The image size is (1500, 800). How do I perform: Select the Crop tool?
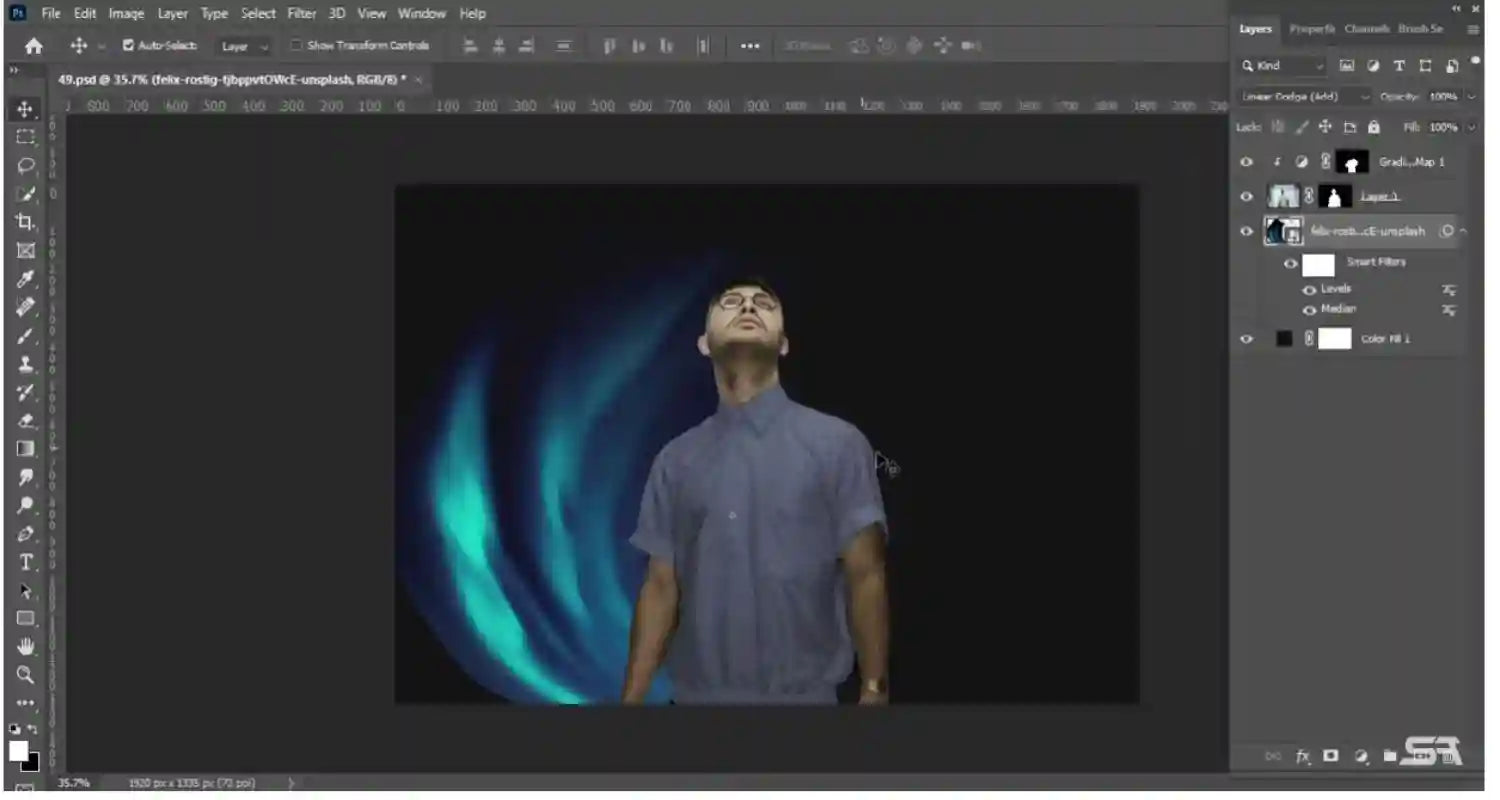pos(26,222)
